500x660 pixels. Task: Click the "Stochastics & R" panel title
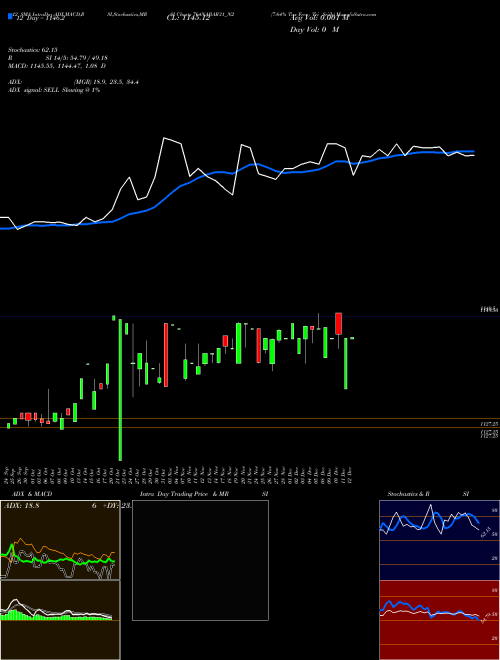coord(409,494)
